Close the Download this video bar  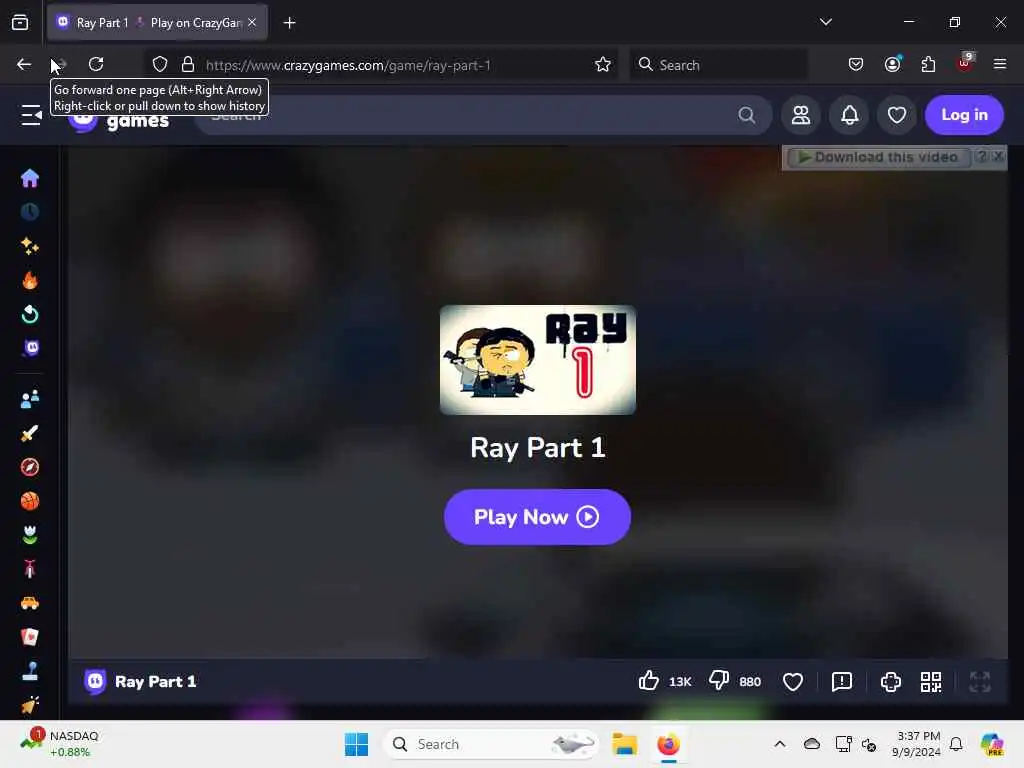tap(998, 157)
